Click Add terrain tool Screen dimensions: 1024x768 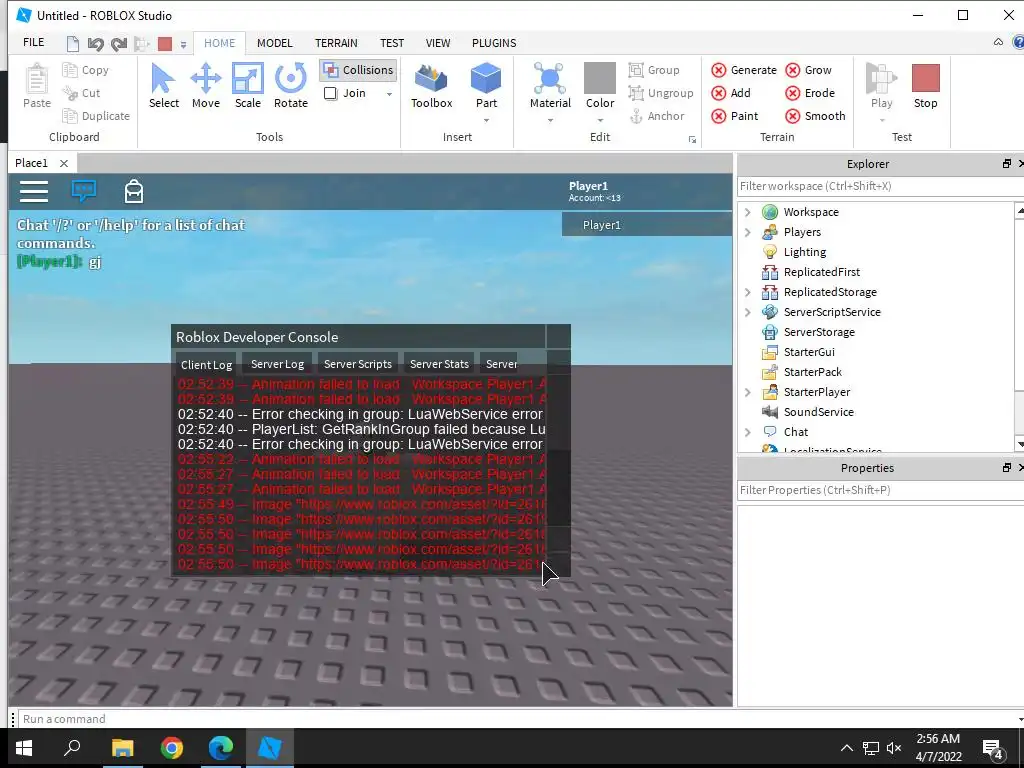point(731,93)
